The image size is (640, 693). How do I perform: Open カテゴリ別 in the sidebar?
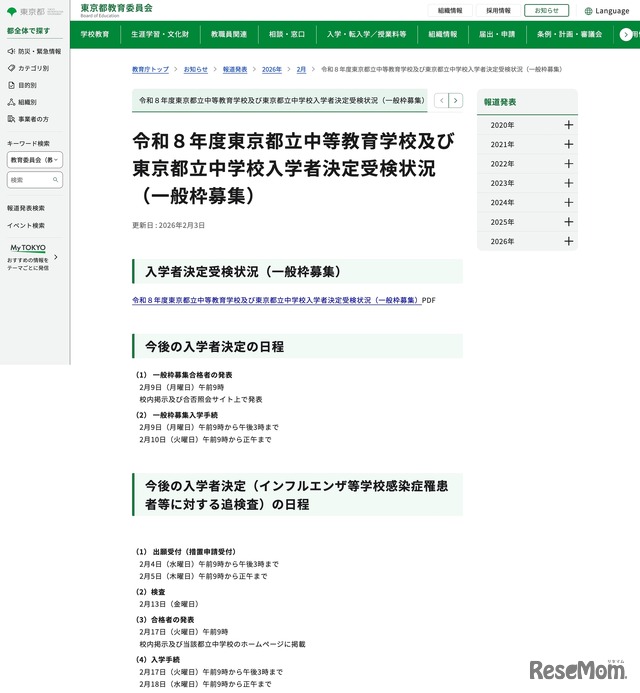tap(28, 68)
